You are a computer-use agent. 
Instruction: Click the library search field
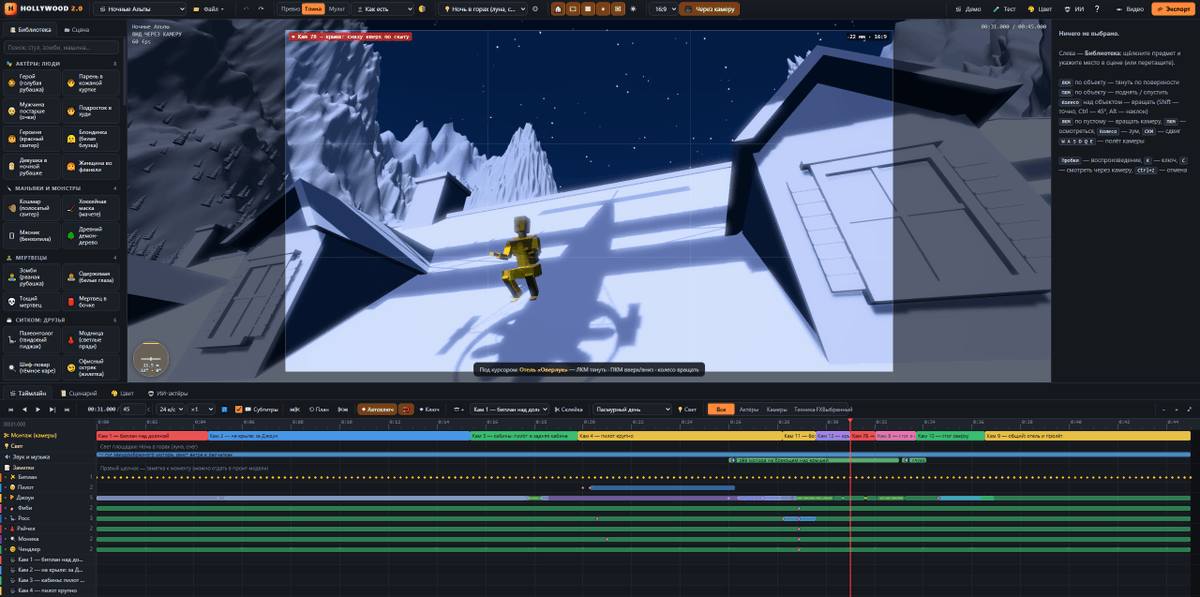[62, 47]
